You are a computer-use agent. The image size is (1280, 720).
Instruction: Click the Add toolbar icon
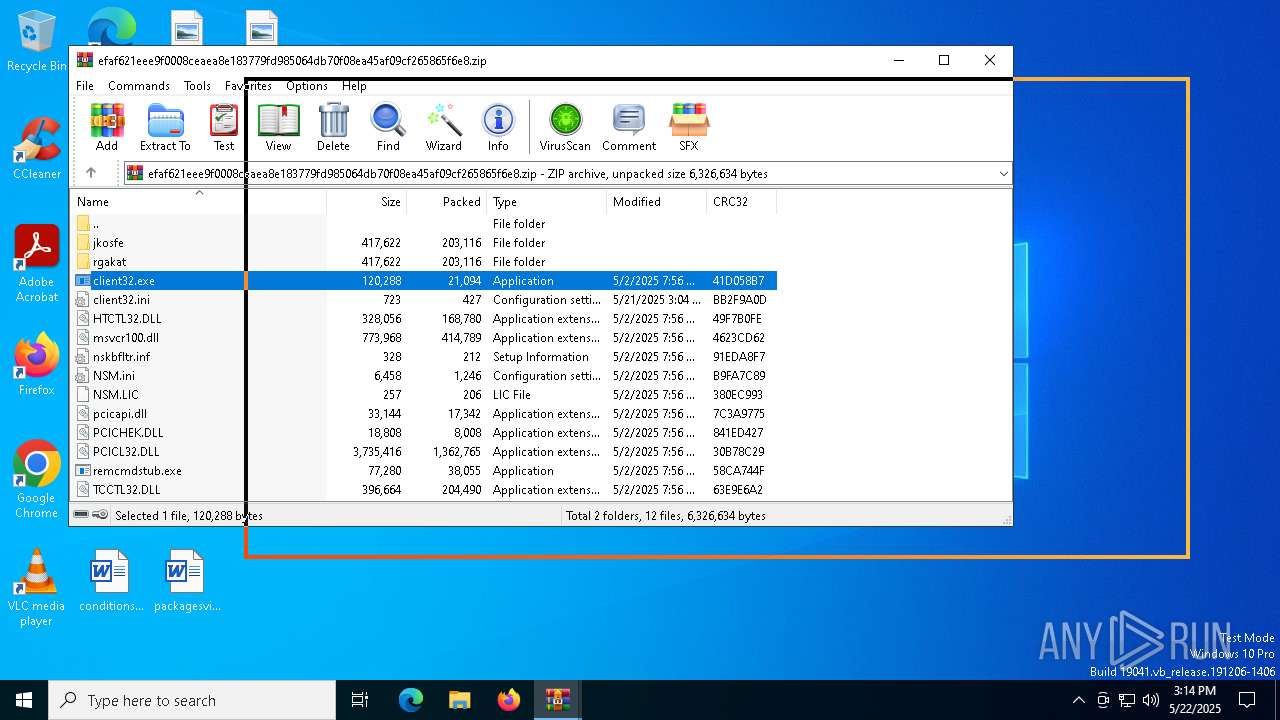[x=107, y=127]
